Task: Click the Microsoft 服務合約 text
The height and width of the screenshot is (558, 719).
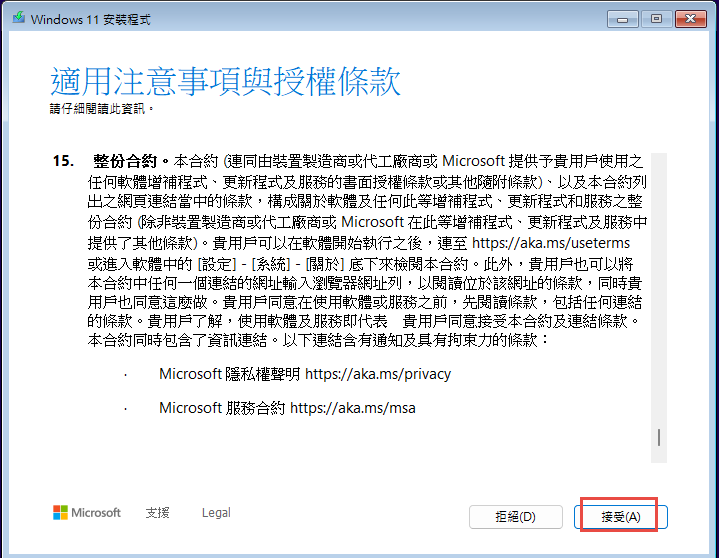Action: point(222,408)
